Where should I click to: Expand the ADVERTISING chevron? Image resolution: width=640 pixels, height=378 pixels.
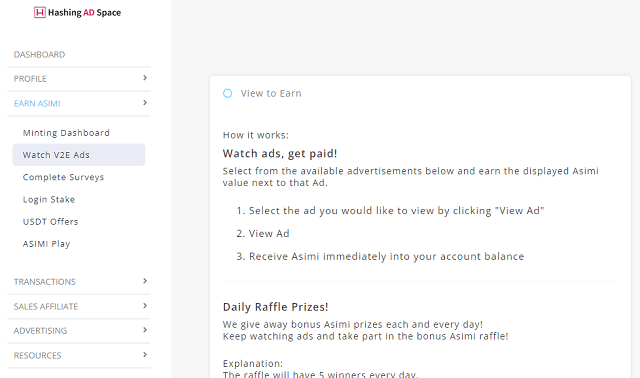[x=145, y=330]
